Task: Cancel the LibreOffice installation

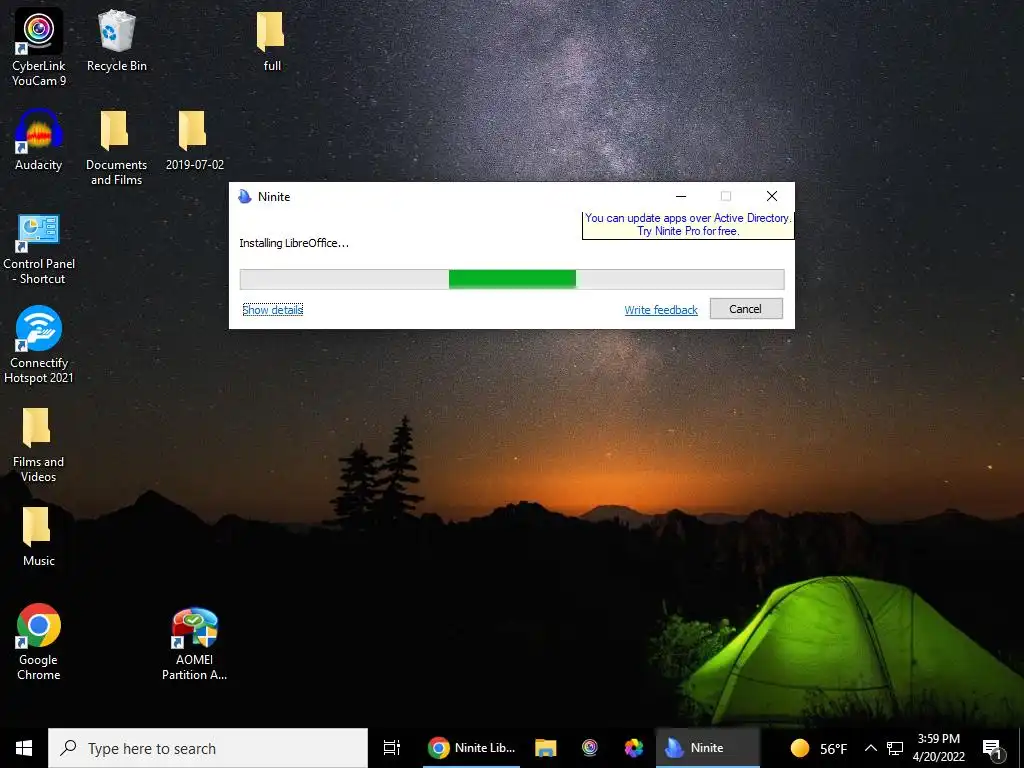Action: pos(746,309)
